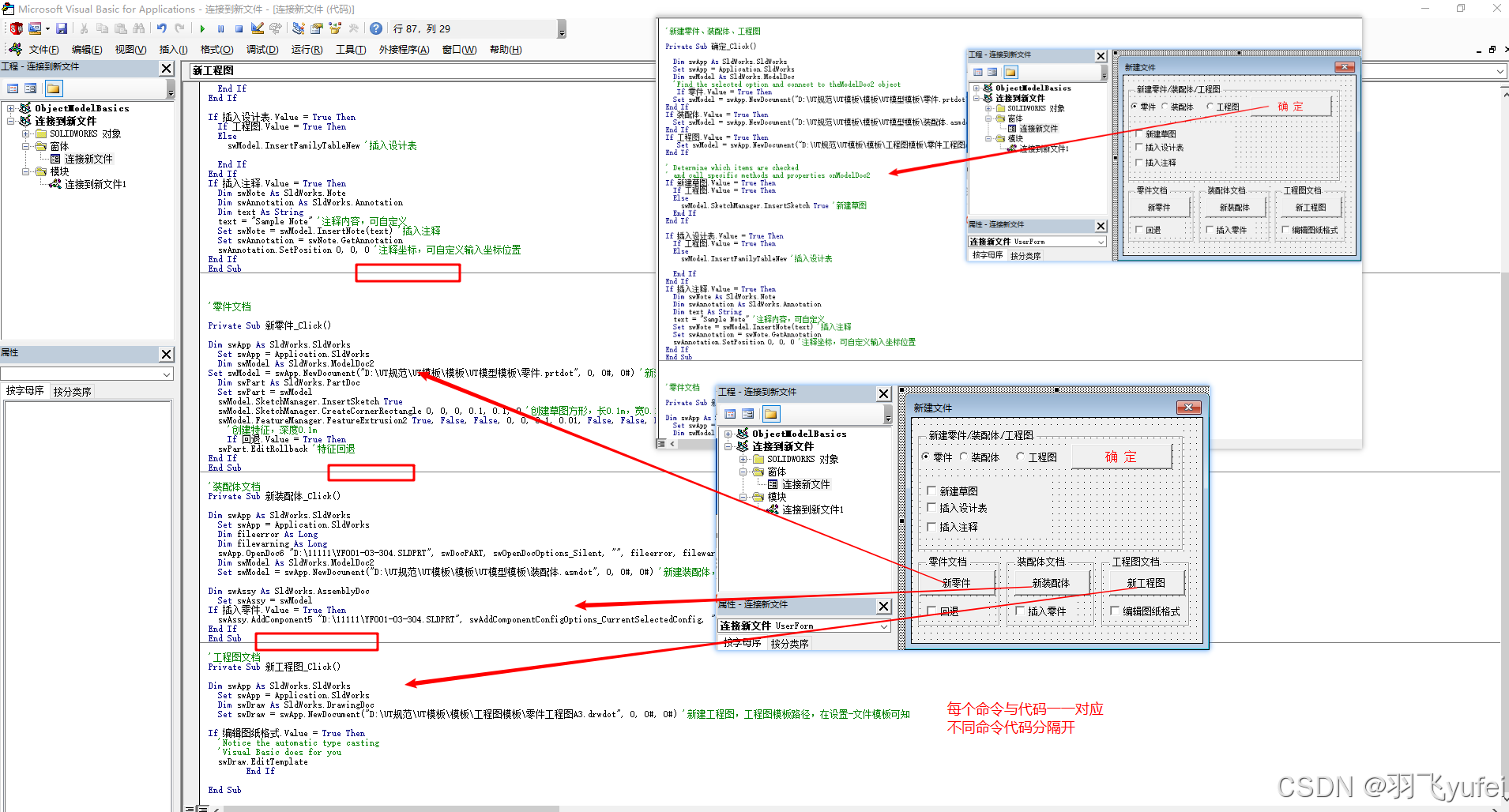Select 零件 radio in larger 新建文件 form
Screen dimensions: 1509x812
(x=937, y=457)
